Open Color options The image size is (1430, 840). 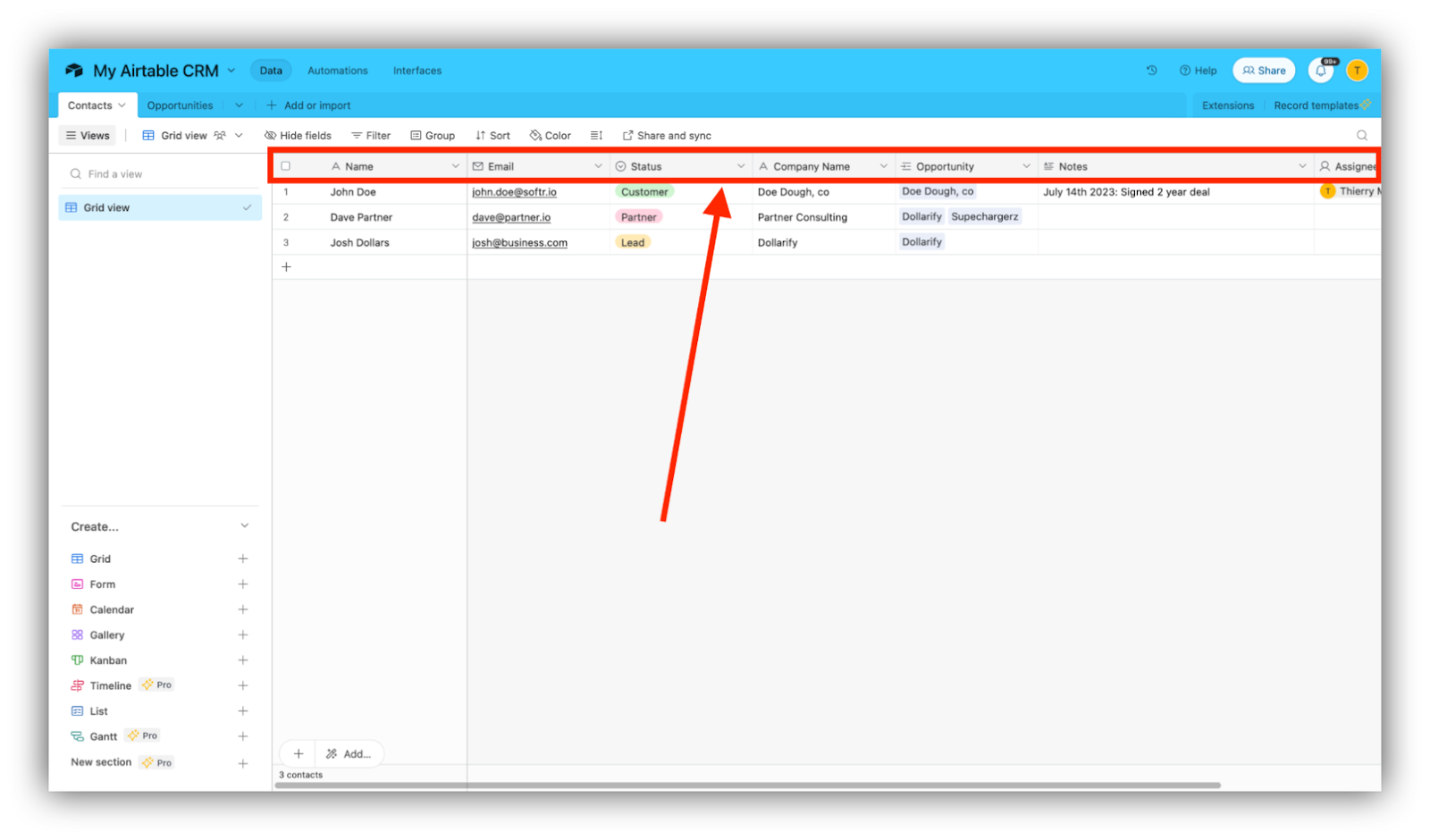coord(551,136)
